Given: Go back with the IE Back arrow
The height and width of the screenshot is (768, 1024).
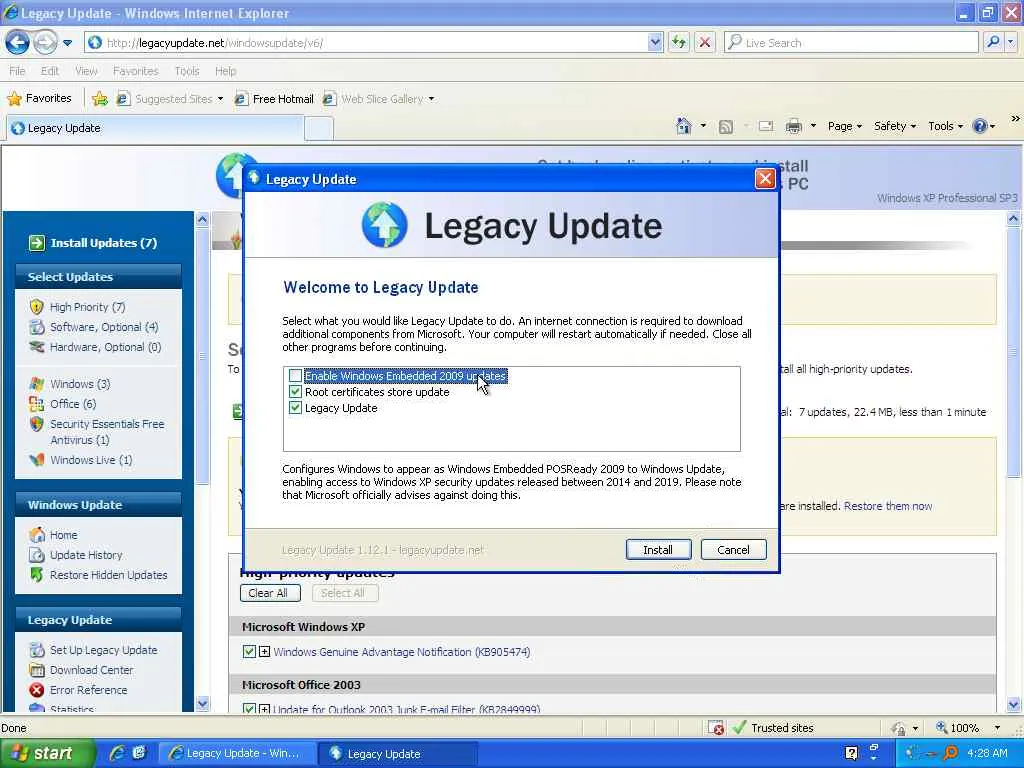Looking at the screenshot, I should [18, 43].
